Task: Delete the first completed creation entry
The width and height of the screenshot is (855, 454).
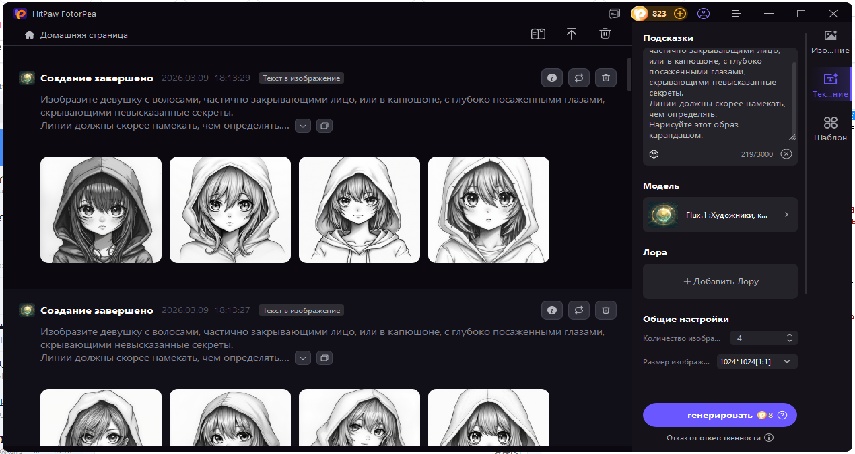Action: (x=605, y=77)
